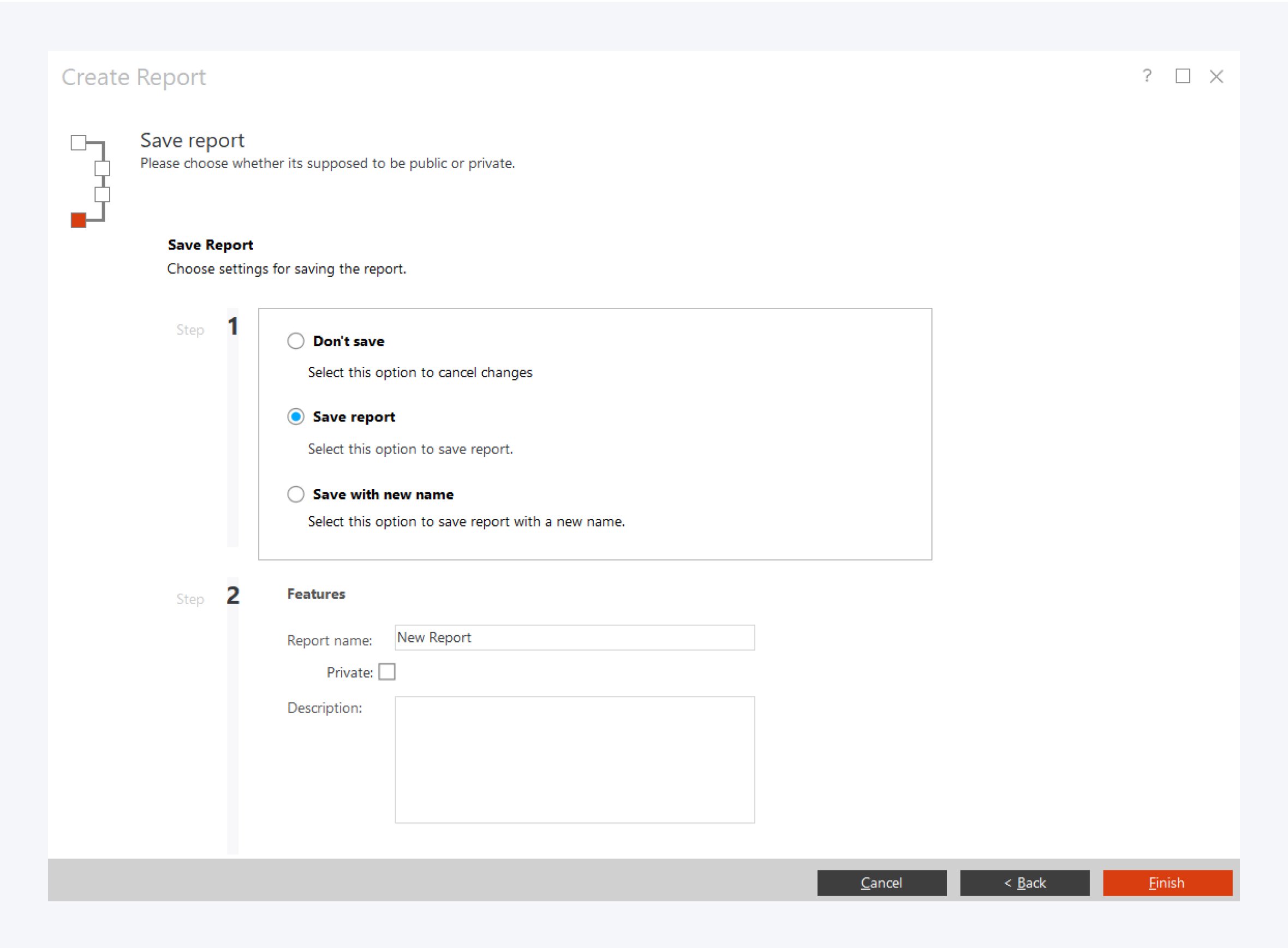Close the Create Report dialog
The height and width of the screenshot is (948, 1288).
tap(1217, 76)
